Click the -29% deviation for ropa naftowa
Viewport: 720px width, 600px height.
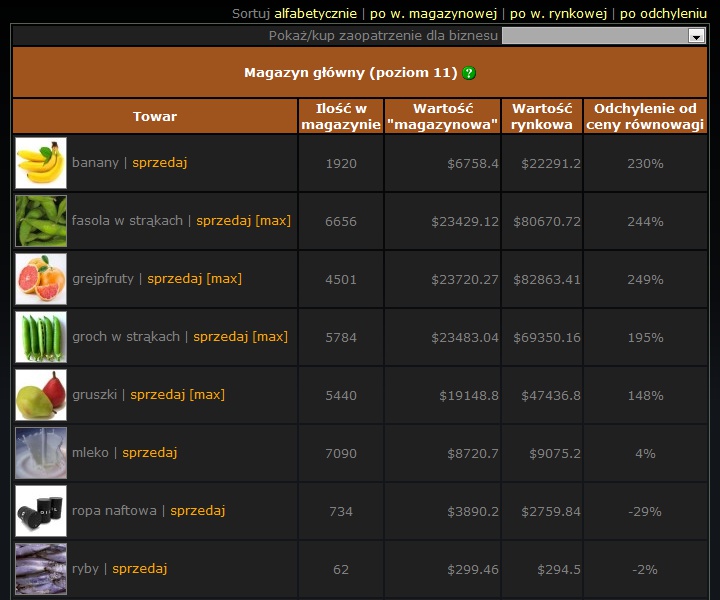coord(645,511)
